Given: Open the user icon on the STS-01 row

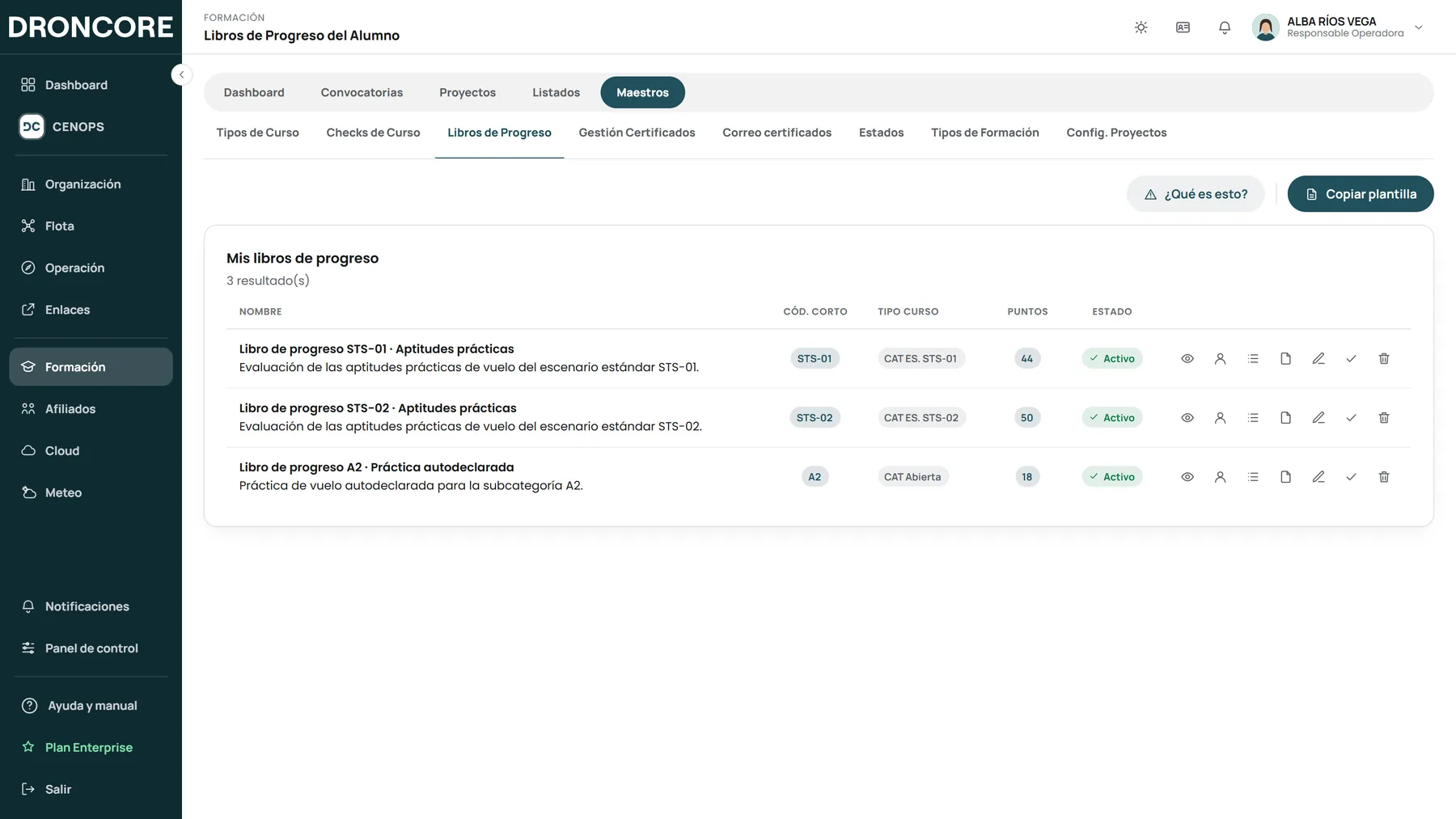Looking at the screenshot, I should (1220, 358).
